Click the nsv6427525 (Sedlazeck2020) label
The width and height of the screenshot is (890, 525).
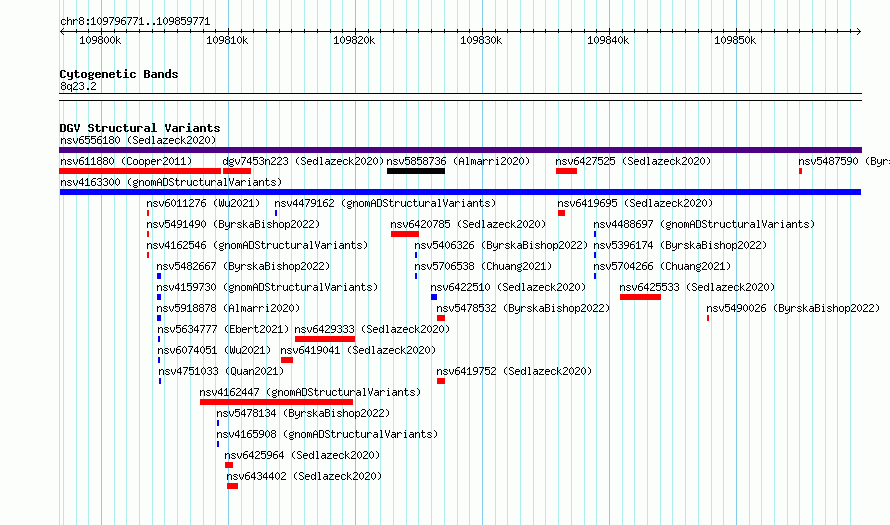(633, 161)
